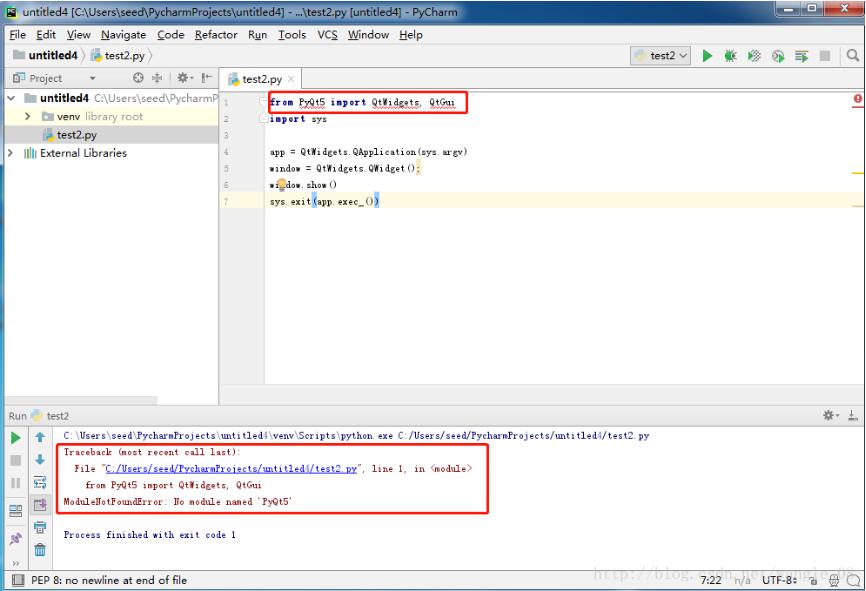The width and height of the screenshot is (866, 591).
Task: Run test2 with the green play toolbar icon
Action: pyautogui.click(x=707, y=56)
